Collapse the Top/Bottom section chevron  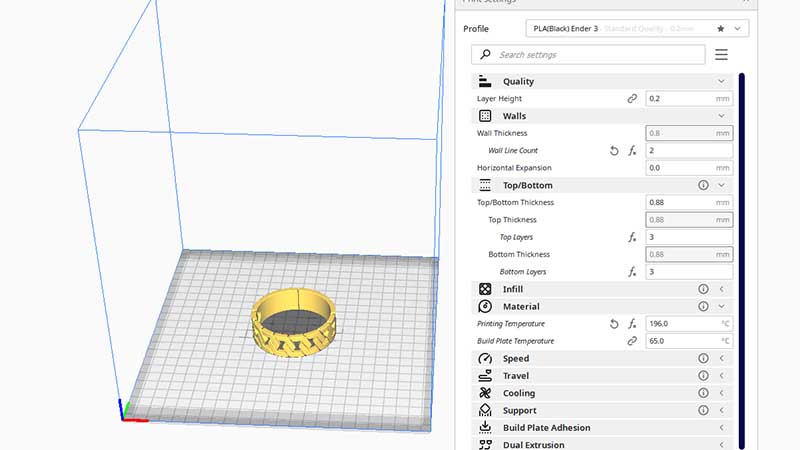[x=721, y=185]
